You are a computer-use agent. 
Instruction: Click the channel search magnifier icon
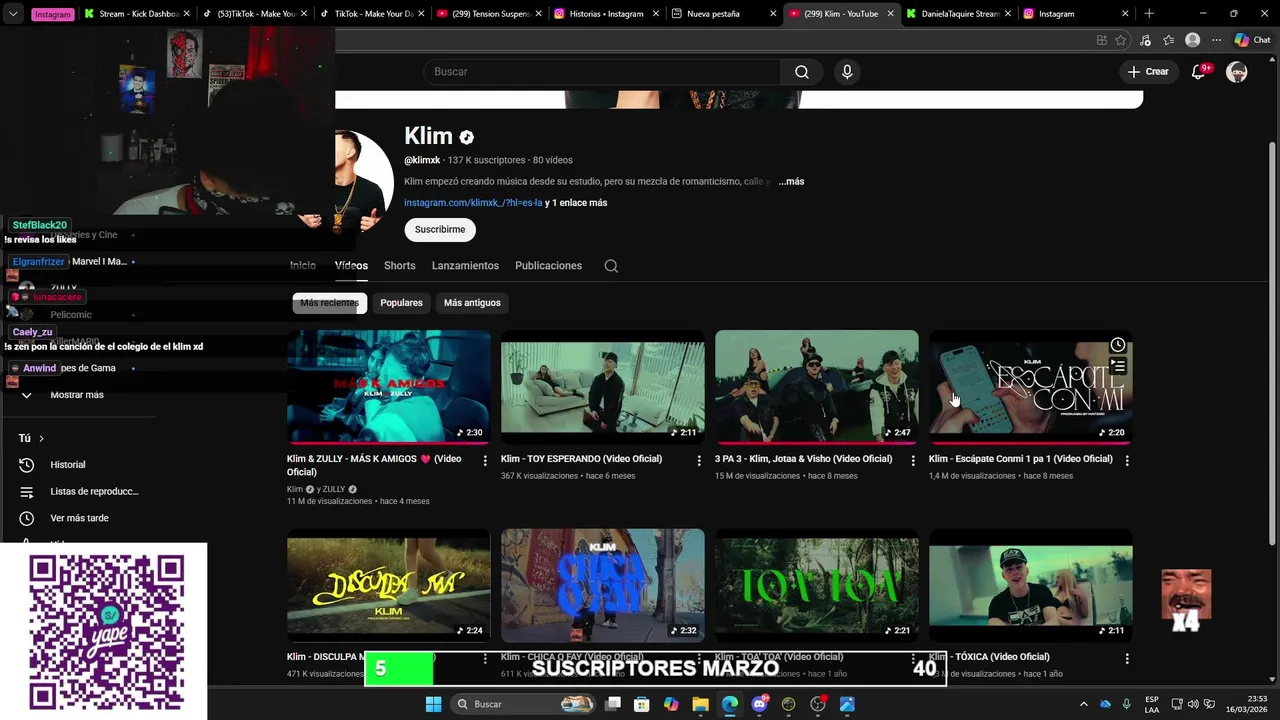click(611, 266)
